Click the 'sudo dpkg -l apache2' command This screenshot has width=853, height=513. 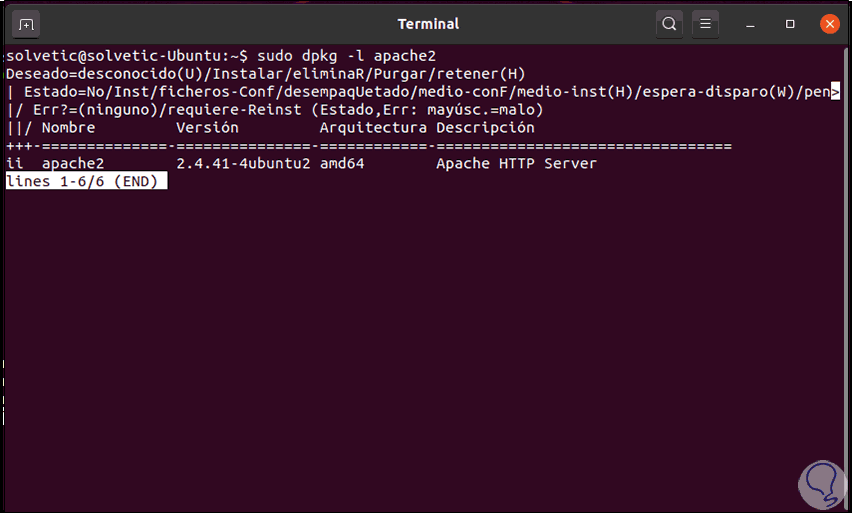[x=347, y=56]
